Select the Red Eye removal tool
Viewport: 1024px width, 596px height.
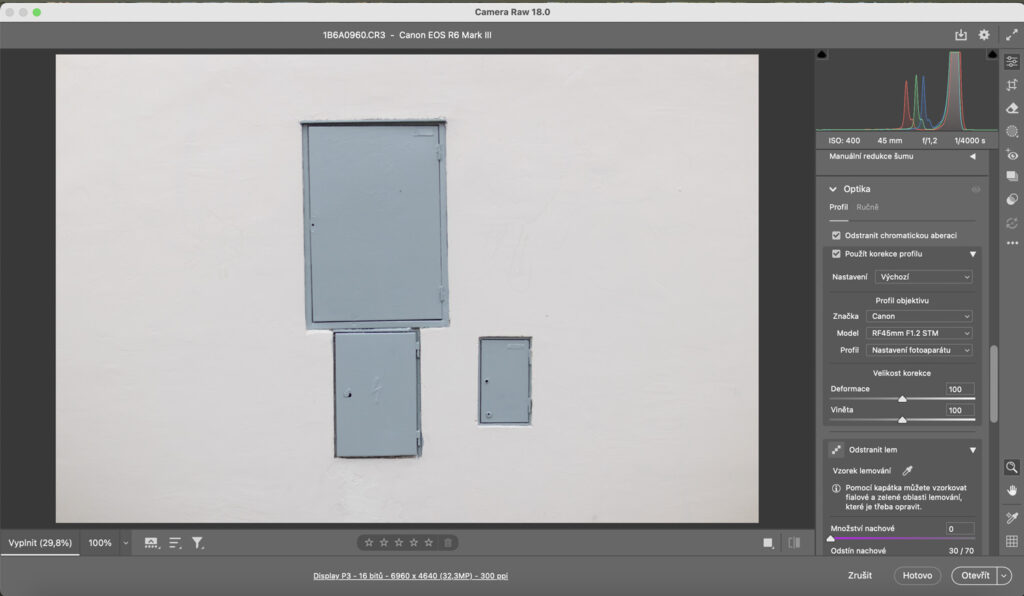pos(1012,155)
